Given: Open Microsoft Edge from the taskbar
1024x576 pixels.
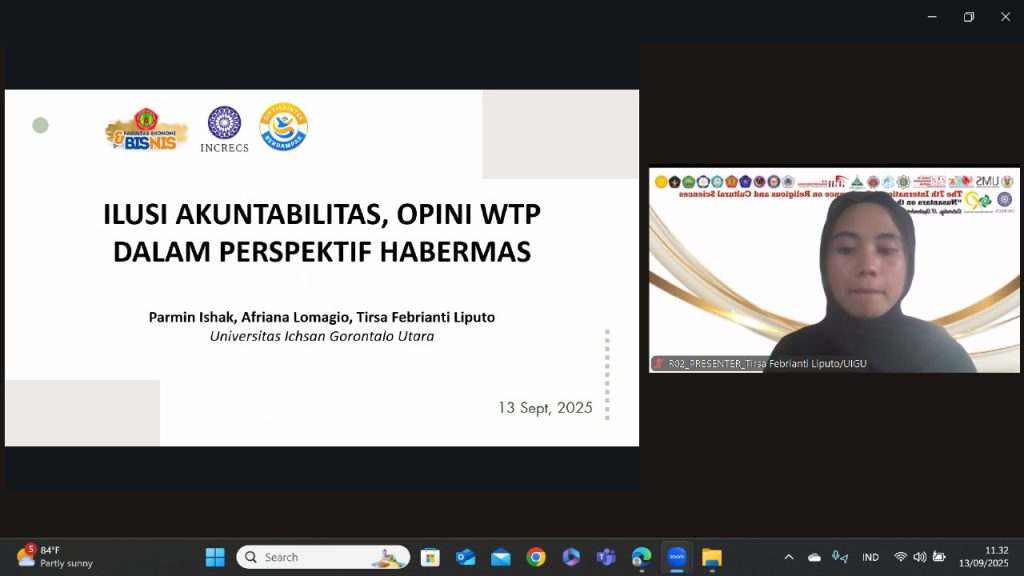Looking at the screenshot, I should point(641,557).
